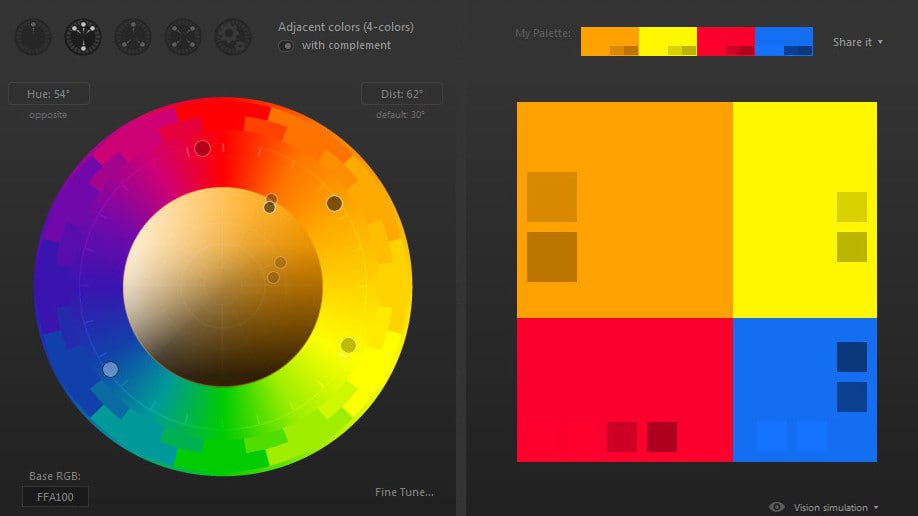Screen dimensions: 918x516
Task: Click the orange base hue dot on wheel
Action: [x=334, y=203]
